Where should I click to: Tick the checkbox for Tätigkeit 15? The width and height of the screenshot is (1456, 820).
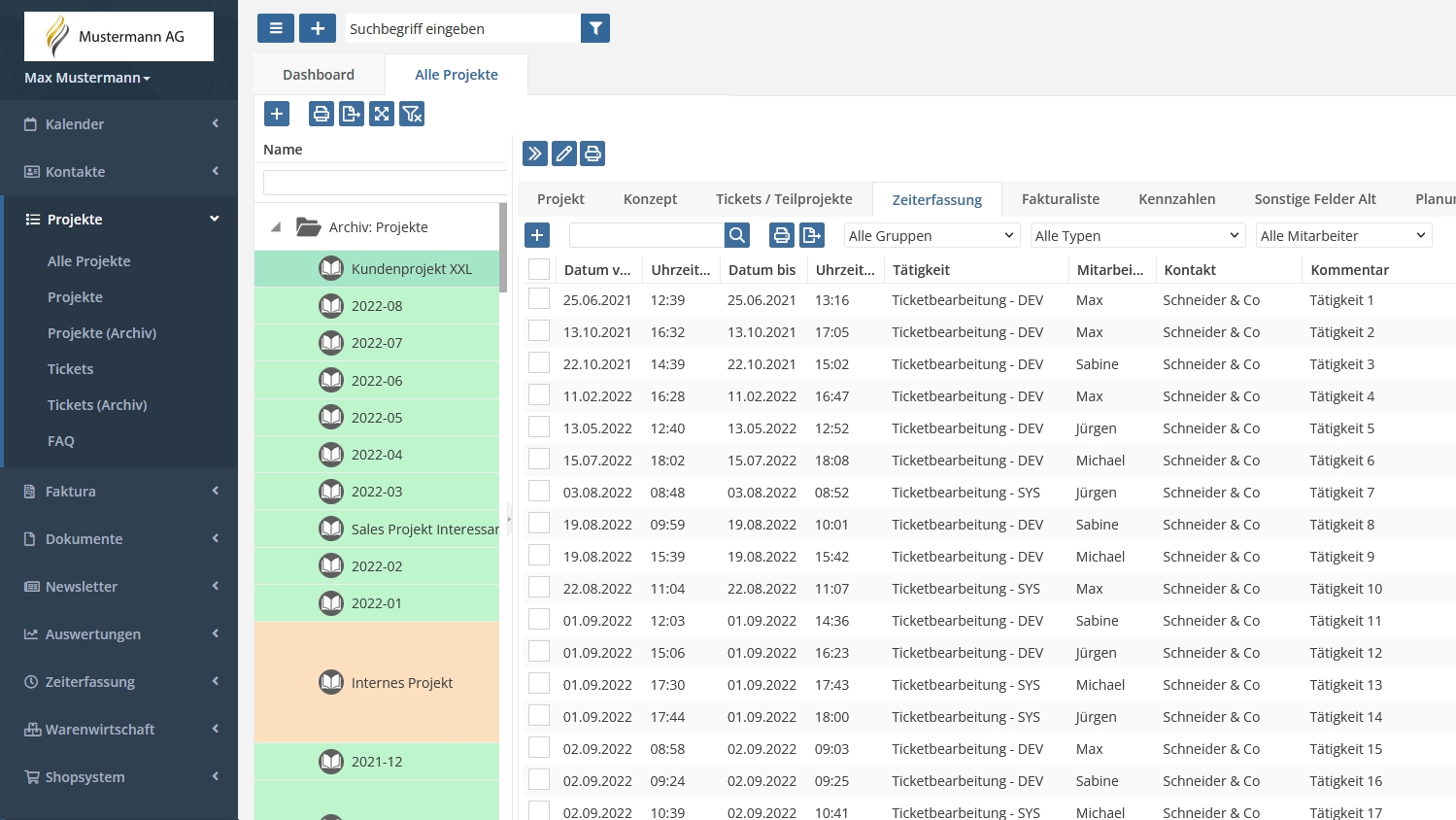click(x=539, y=748)
